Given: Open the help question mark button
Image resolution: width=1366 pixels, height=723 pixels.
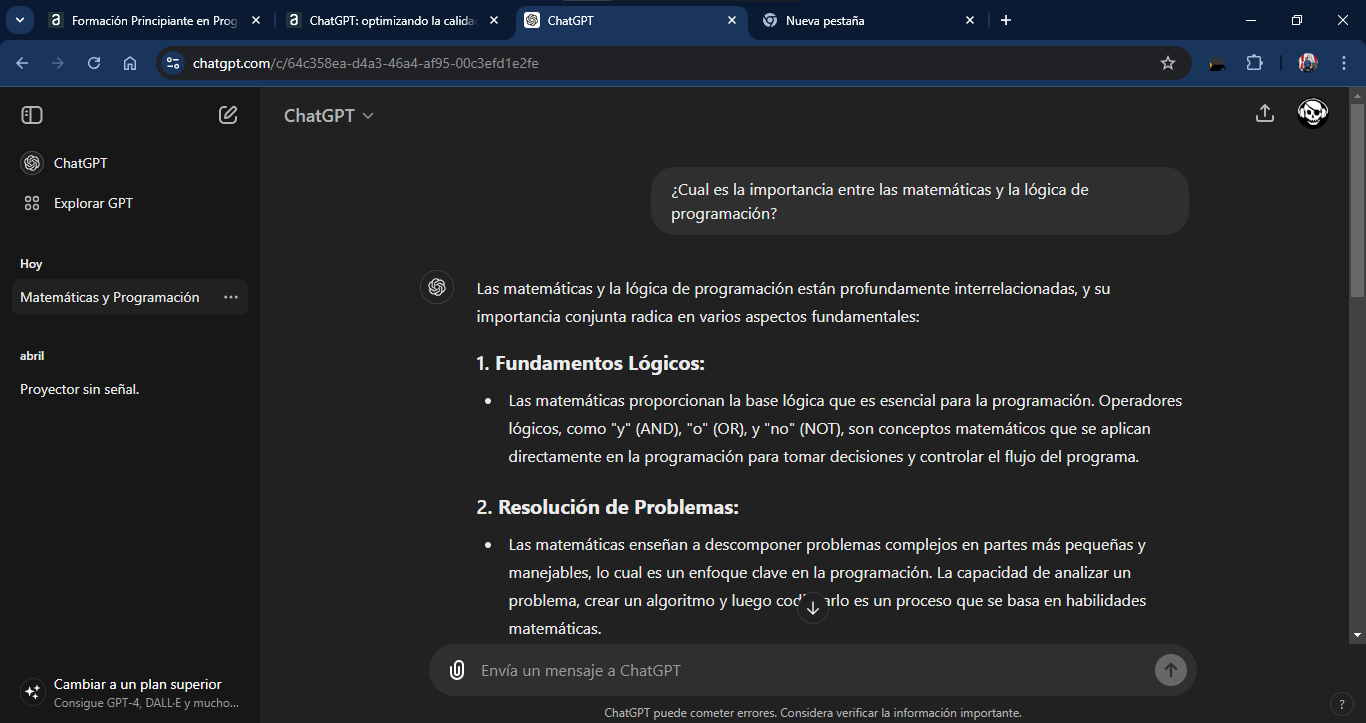Looking at the screenshot, I should pyautogui.click(x=1342, y=703).
